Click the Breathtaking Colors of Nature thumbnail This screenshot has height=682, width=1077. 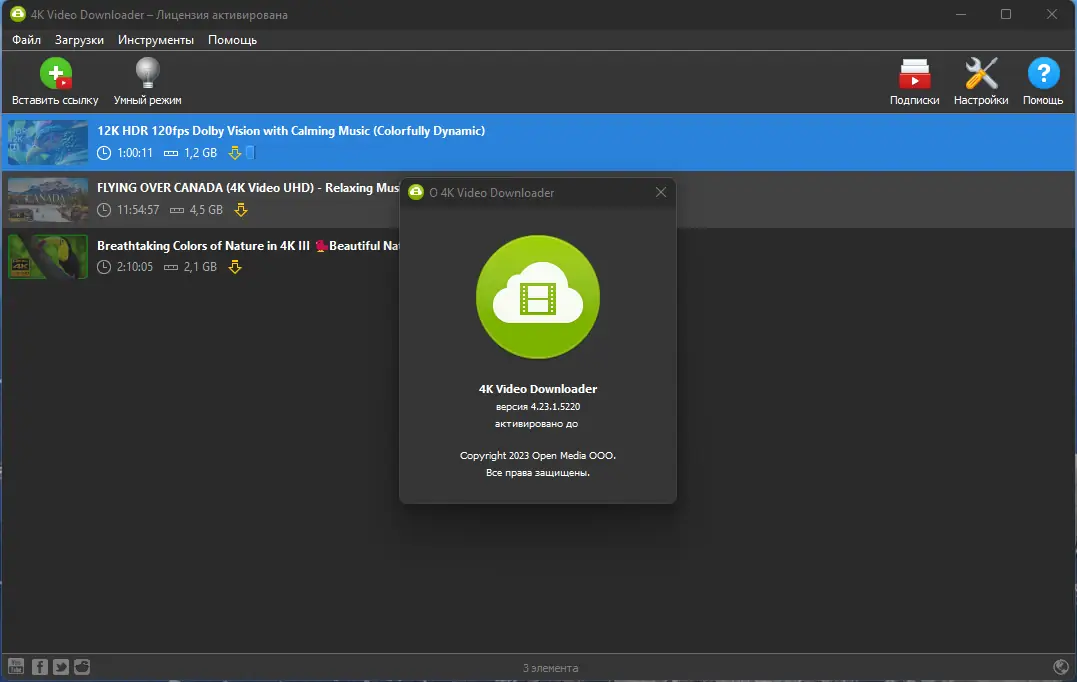[48, 256]
